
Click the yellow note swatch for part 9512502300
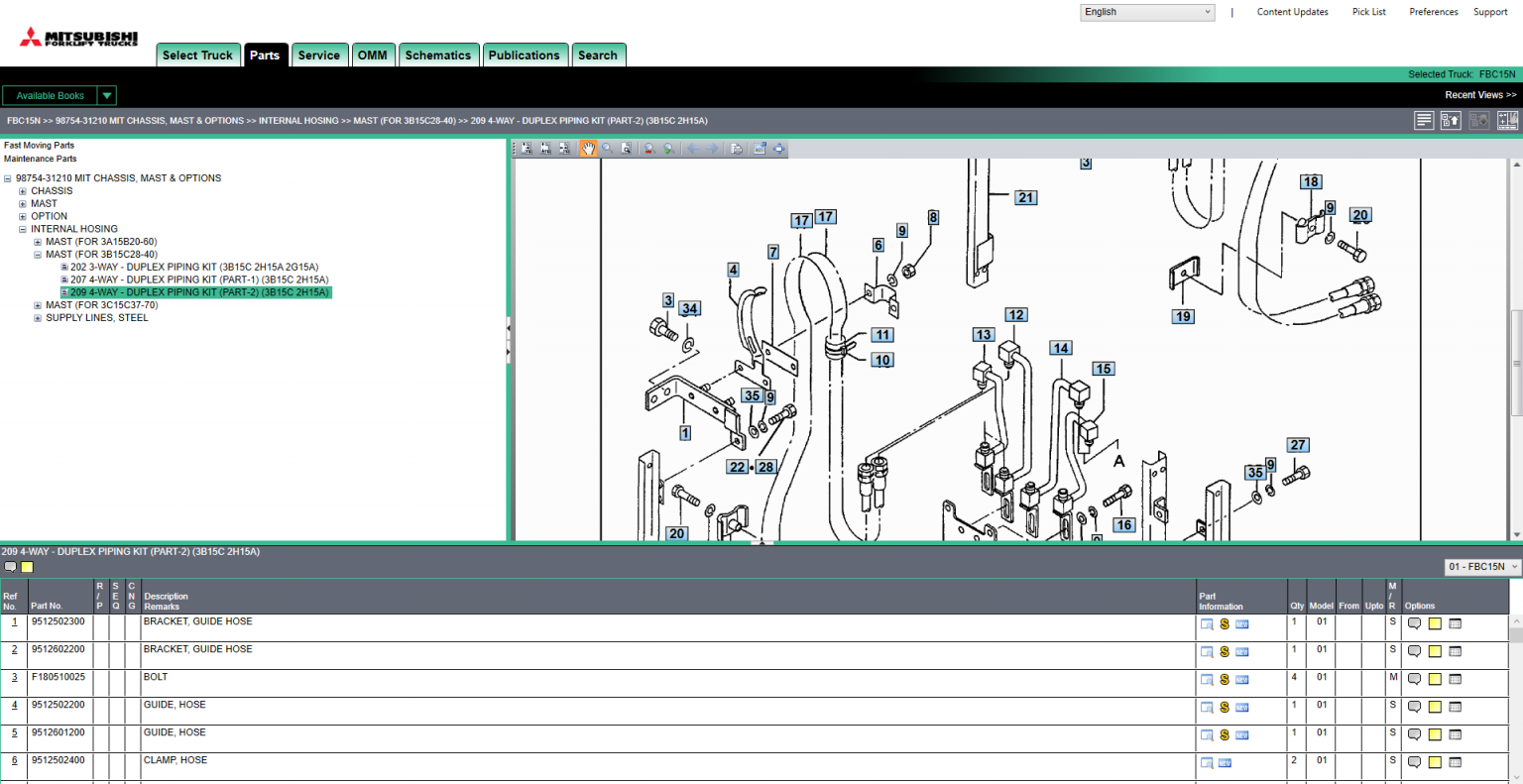[1435, 623]
